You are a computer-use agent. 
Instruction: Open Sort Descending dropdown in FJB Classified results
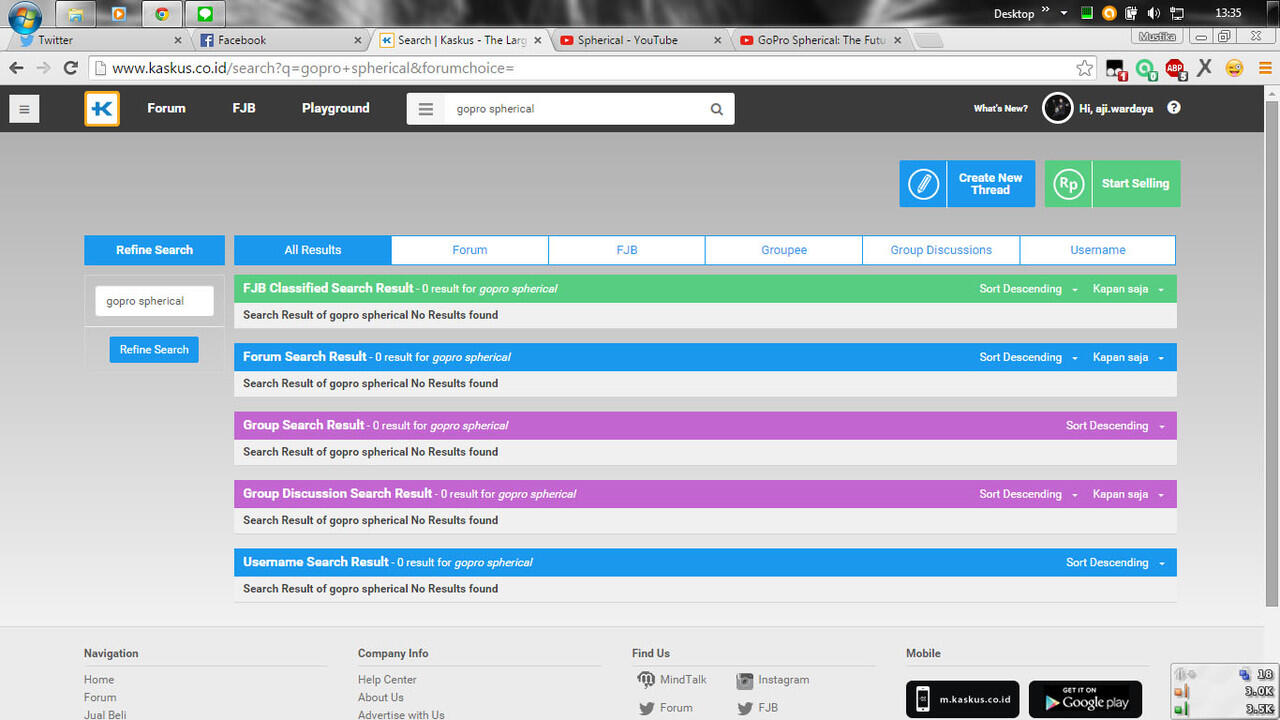click(x=1028, y=289)
